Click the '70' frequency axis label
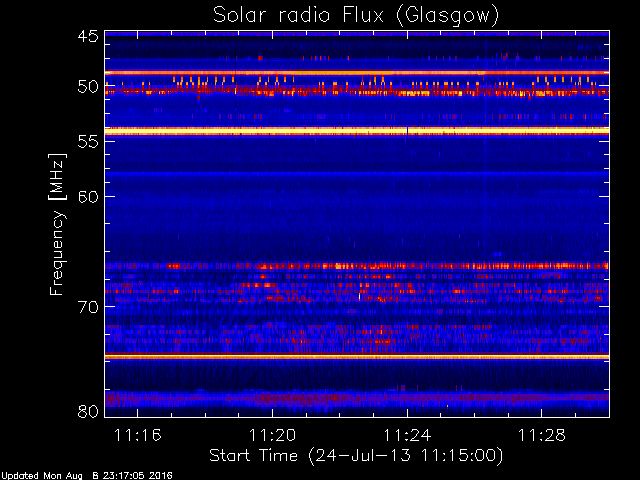This screenshot has width=640, height=480. 88,307
